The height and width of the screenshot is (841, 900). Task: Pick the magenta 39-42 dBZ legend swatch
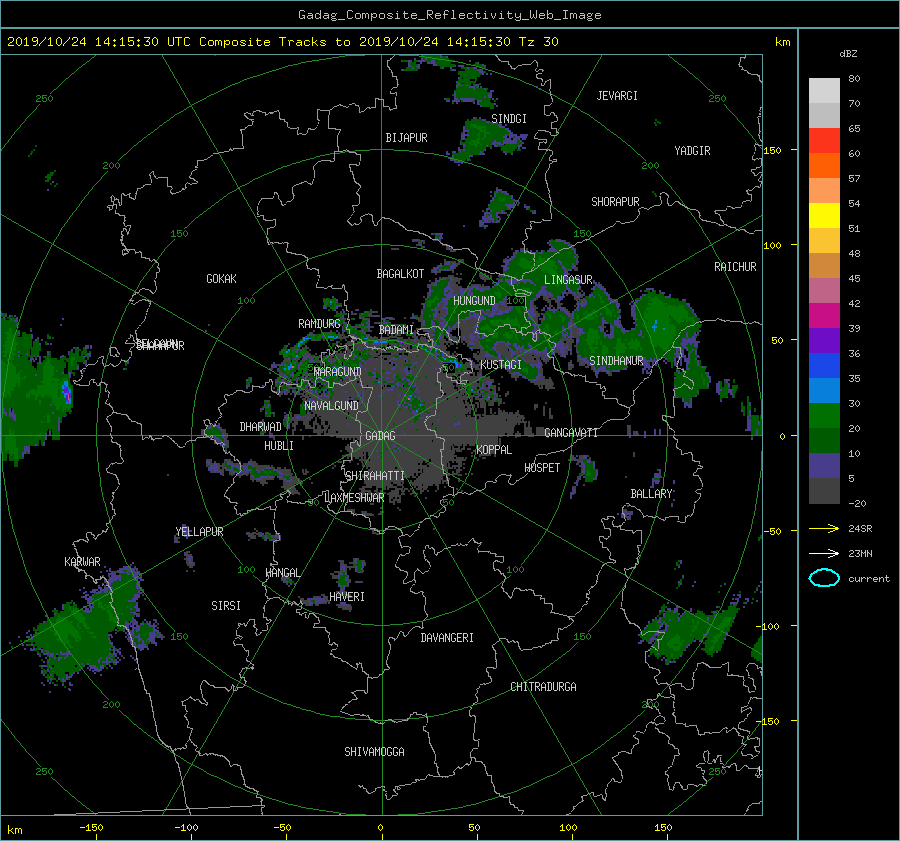pyautogui.click(x=824, y=315)
